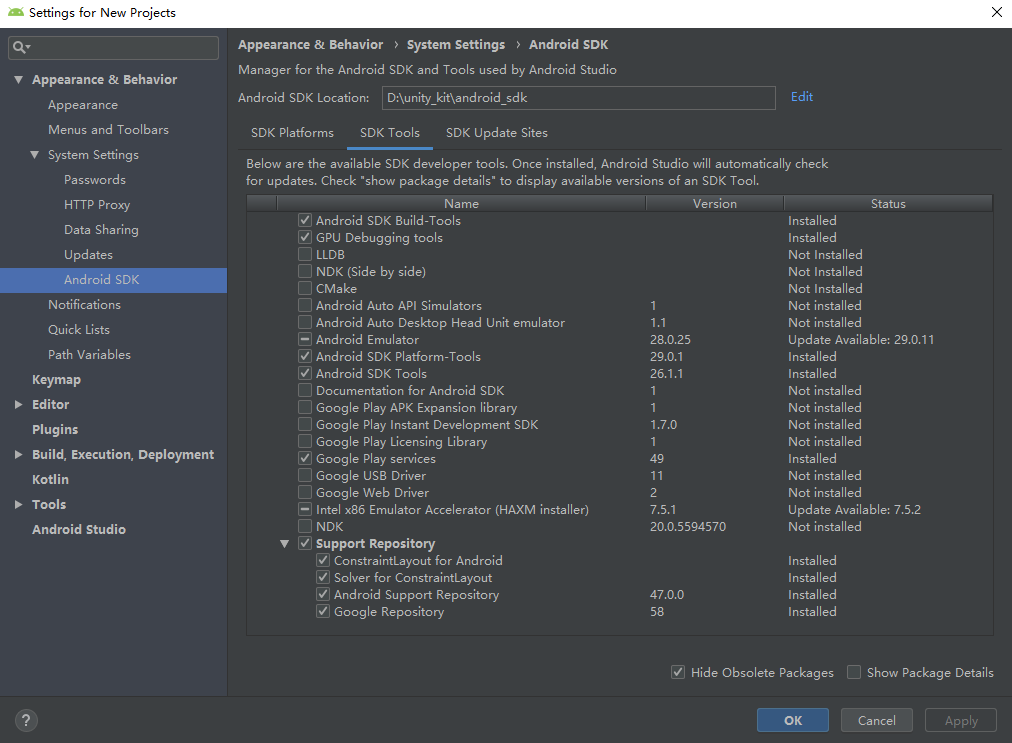Image resolution: width=1012 pixels, height=743 pixels.
Task: Click NDK version 20.0.5594570 cell
Action: click(x=688, y=527)
